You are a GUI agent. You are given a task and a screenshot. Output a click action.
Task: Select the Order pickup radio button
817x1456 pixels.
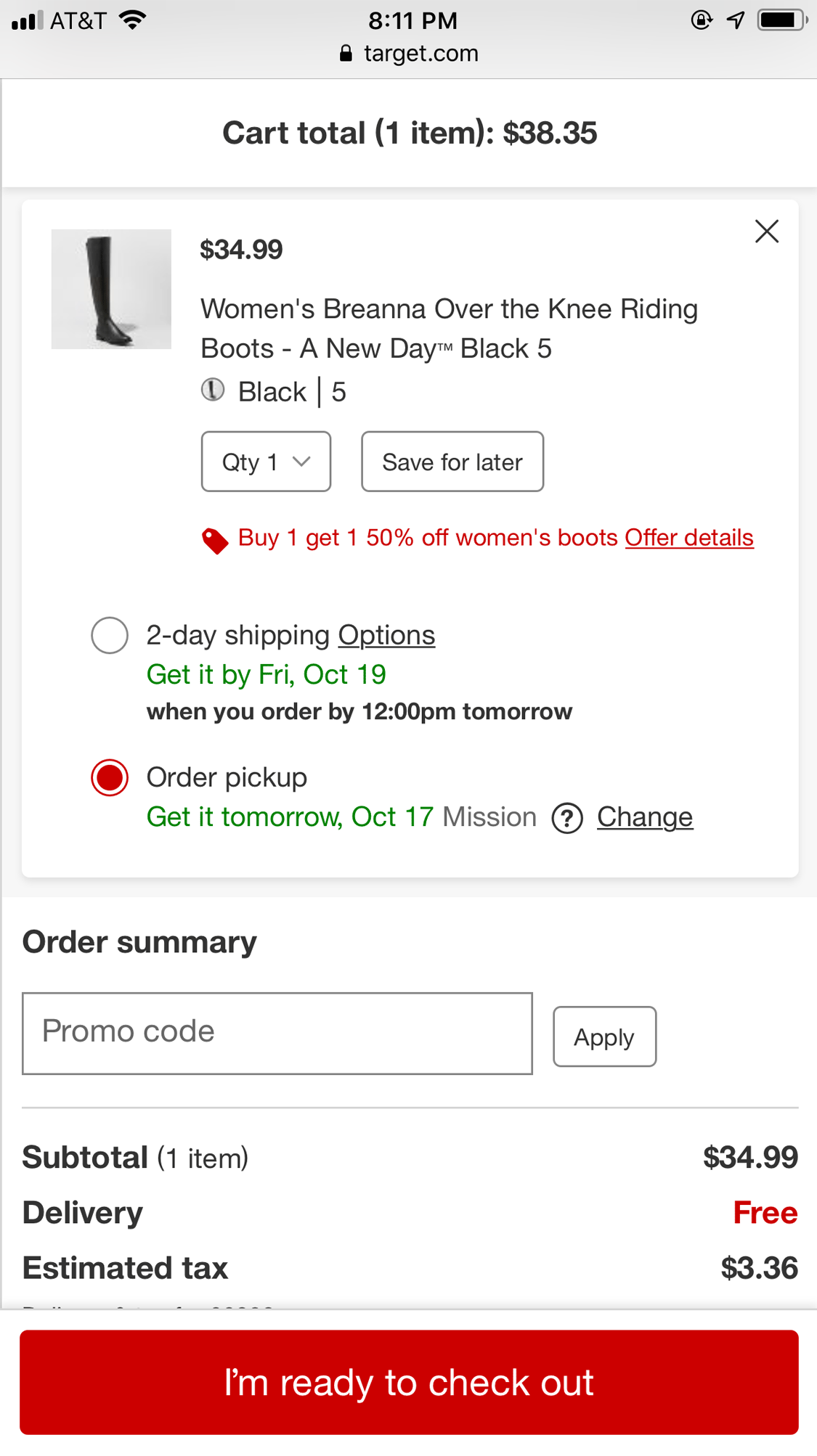pos(110,778)
